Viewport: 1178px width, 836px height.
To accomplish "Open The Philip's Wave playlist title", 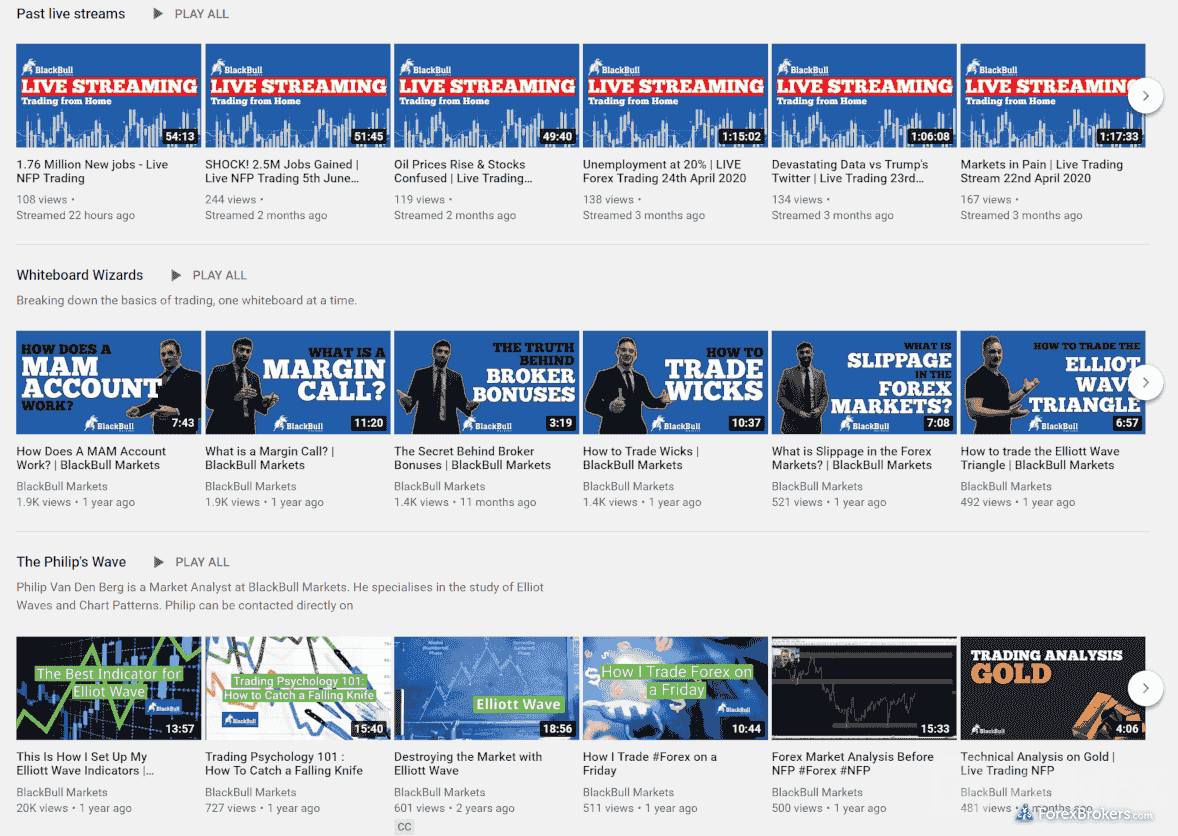I will [73, 562].
